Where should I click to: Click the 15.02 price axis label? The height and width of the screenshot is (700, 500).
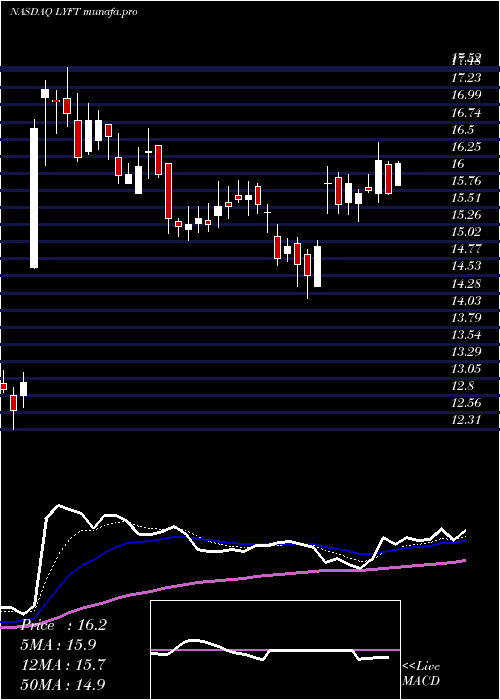tap(466, 232)
